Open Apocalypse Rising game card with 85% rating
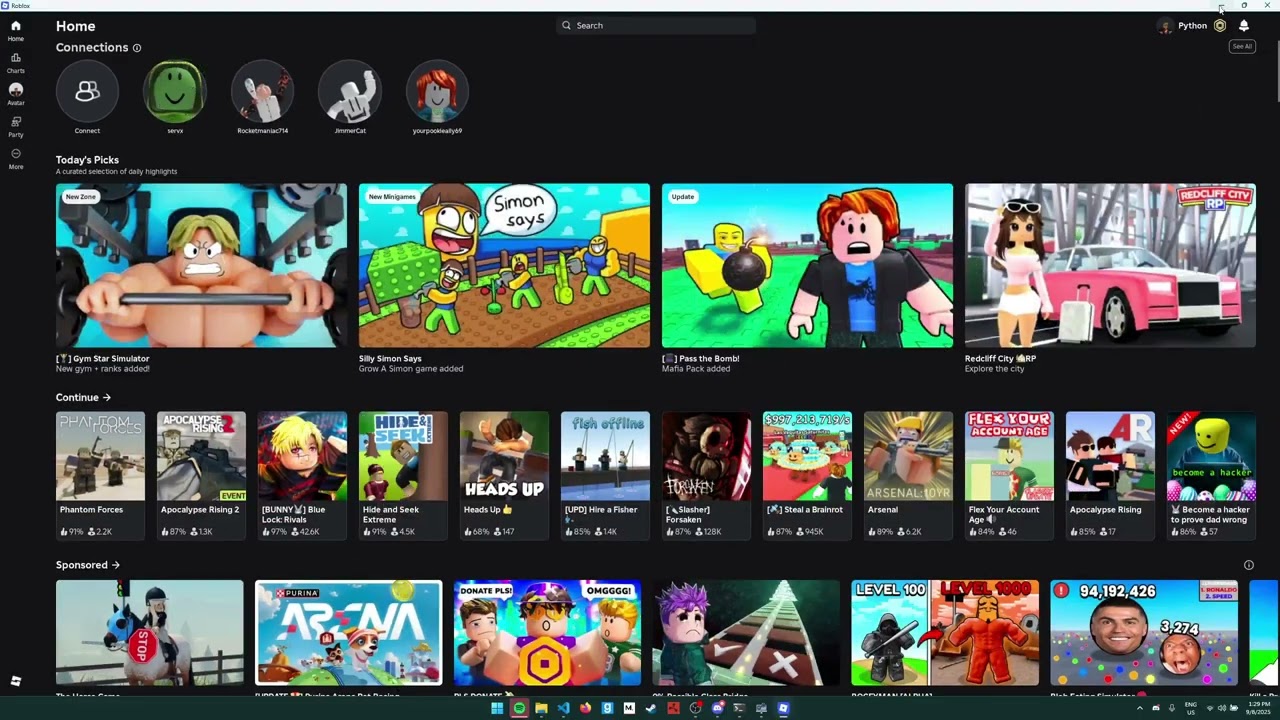The width and height of the screenshot is (1280, 720). point(1110,475)
